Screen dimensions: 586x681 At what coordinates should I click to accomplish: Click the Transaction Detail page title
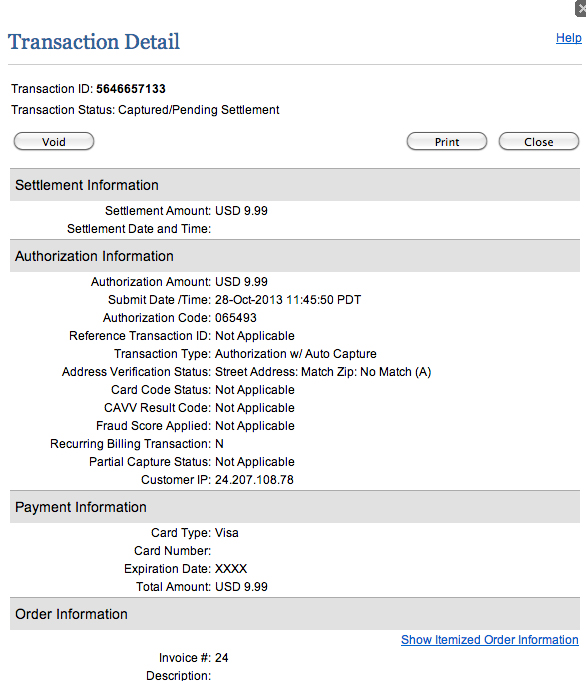(x=94, y=42)
